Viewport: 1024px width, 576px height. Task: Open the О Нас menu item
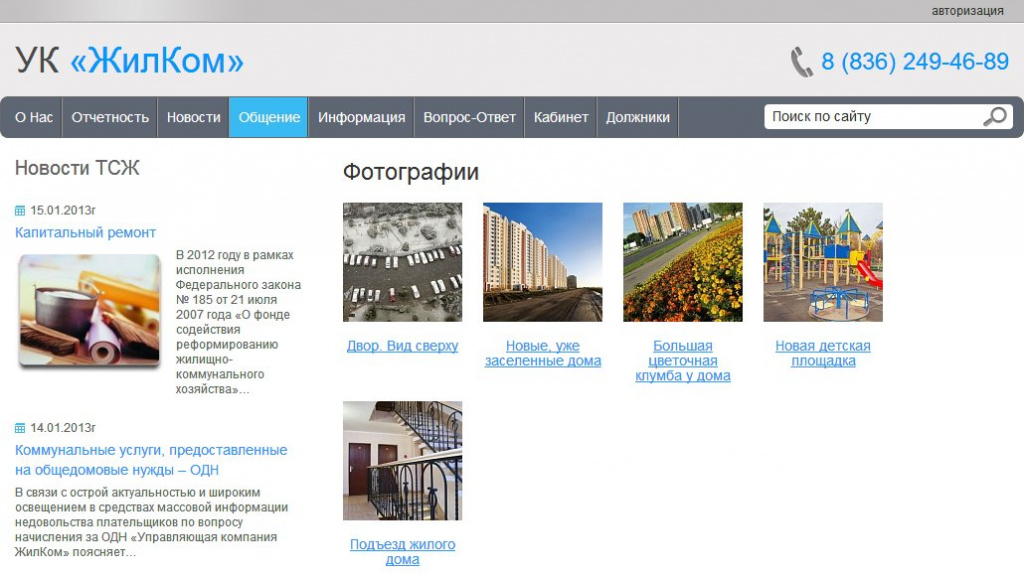pyautogui.click(x=34, y=117)
